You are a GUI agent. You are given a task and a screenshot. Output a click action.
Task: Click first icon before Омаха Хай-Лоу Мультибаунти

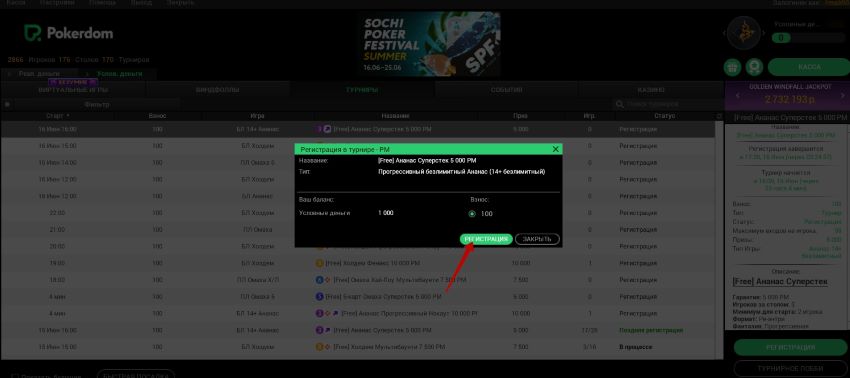(x=319, y=280)
